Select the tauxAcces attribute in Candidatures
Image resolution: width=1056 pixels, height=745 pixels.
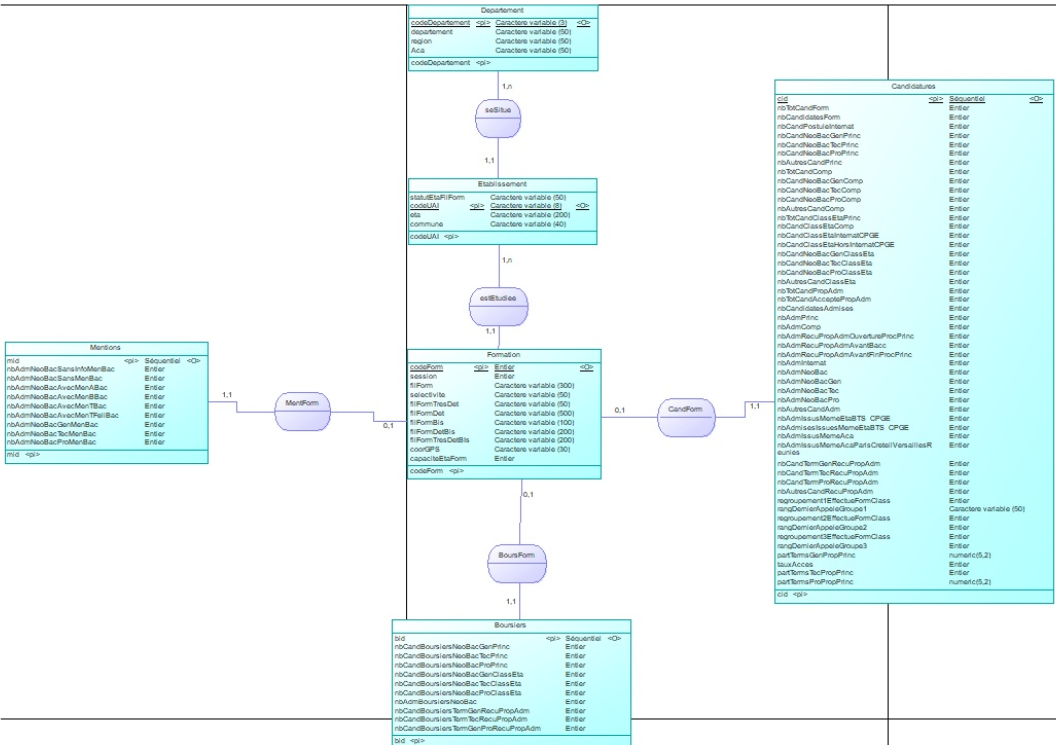[795, 564]
